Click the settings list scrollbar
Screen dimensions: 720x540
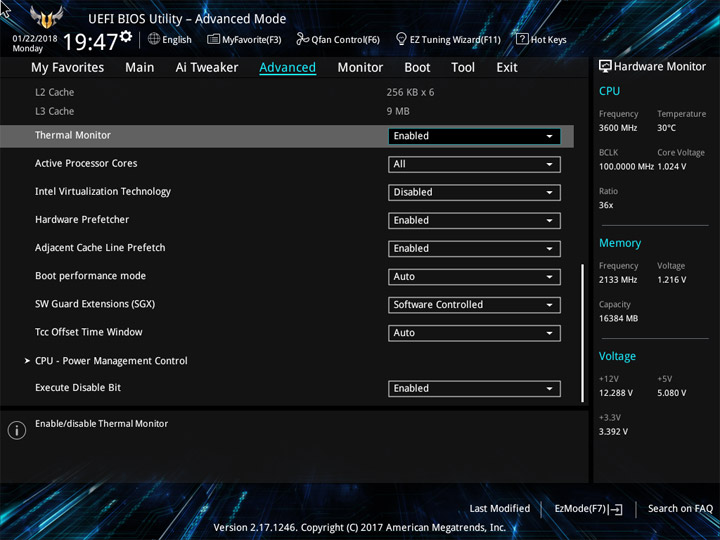tap(583, 333)
